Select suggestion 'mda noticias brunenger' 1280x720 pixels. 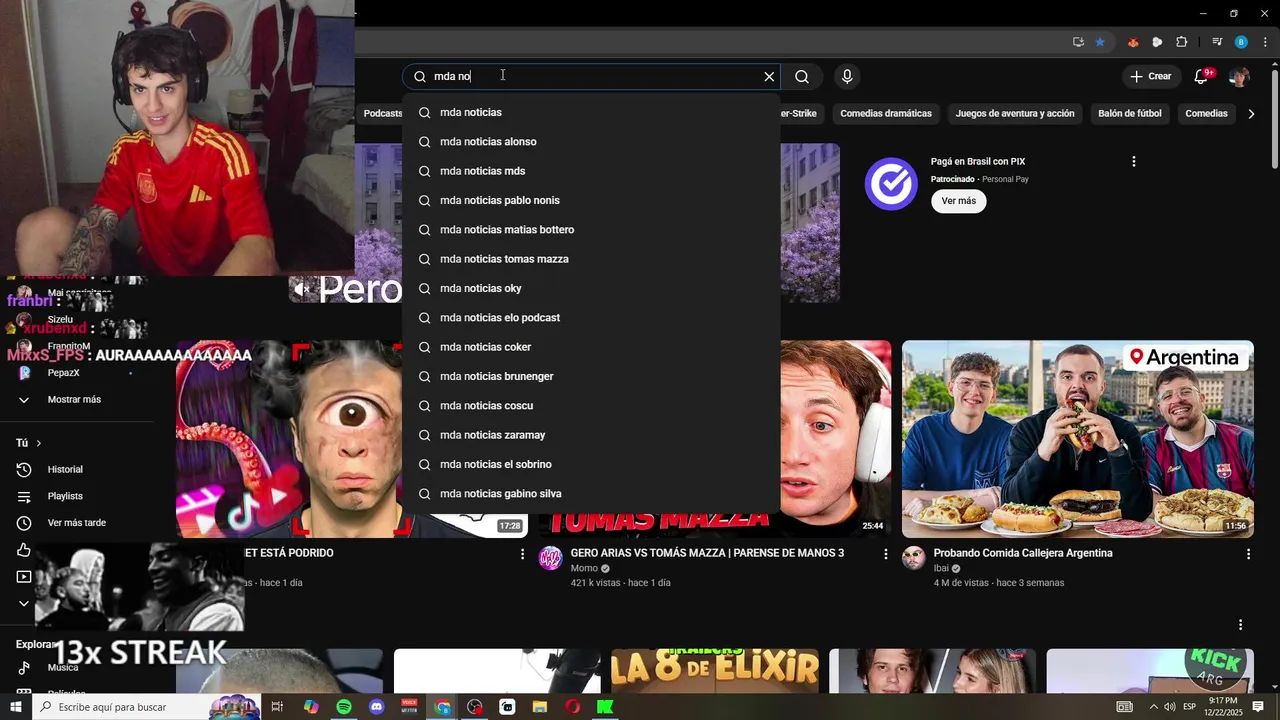coord(591,376)
